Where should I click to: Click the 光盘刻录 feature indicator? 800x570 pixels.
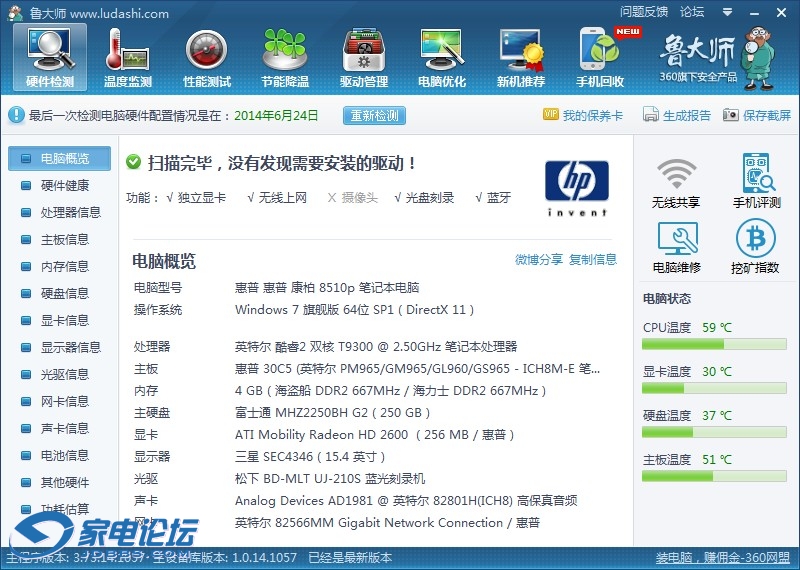[x=424, y=197]
